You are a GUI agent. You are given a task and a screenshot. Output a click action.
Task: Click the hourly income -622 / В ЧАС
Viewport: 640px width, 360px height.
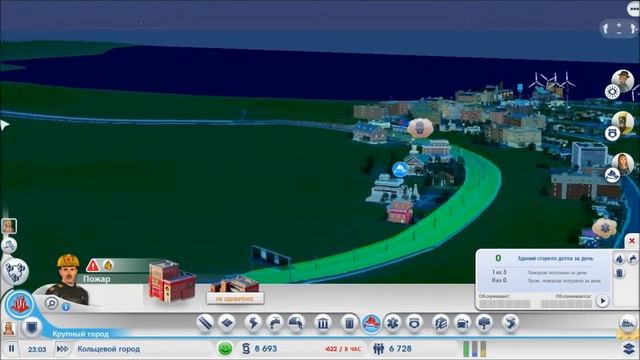pyautogui.click(x=343, y=349)
